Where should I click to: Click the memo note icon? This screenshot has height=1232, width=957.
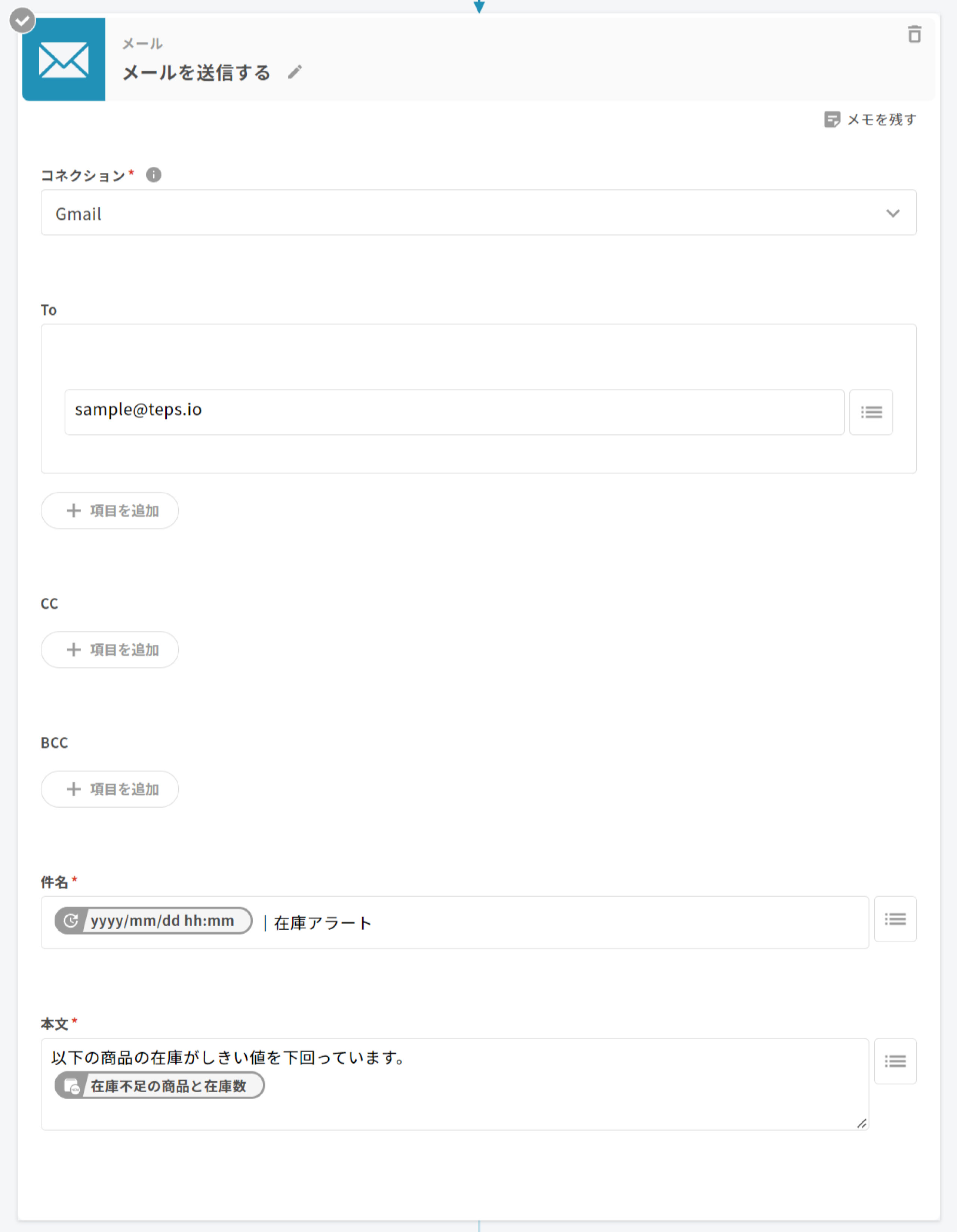[832, 120]
